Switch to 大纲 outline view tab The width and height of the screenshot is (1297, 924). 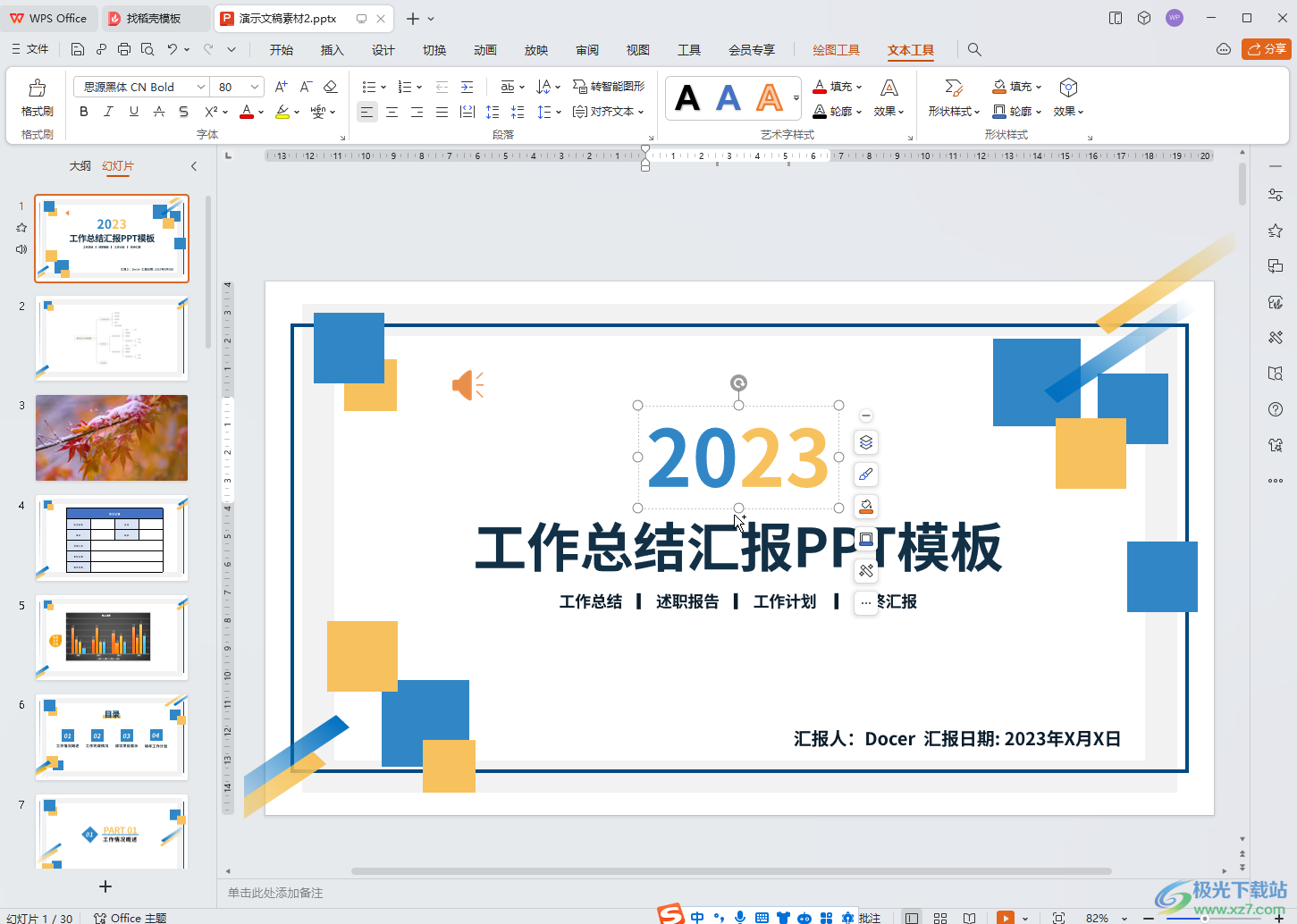80,165
